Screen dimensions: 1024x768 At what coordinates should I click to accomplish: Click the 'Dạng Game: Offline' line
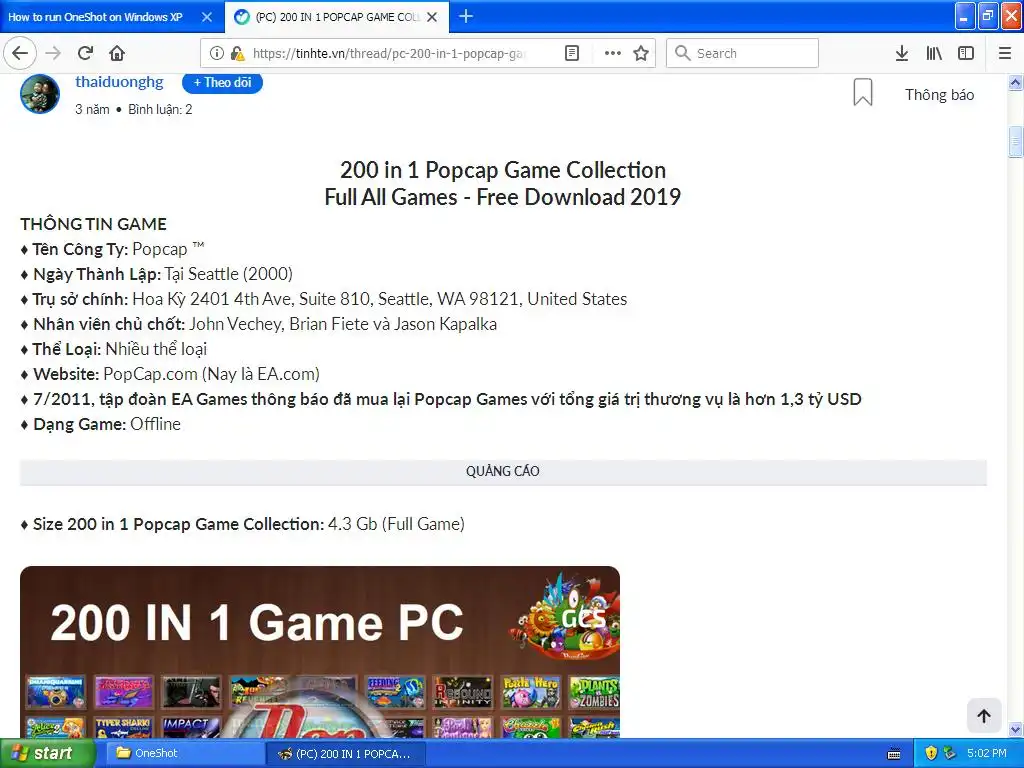101,424
